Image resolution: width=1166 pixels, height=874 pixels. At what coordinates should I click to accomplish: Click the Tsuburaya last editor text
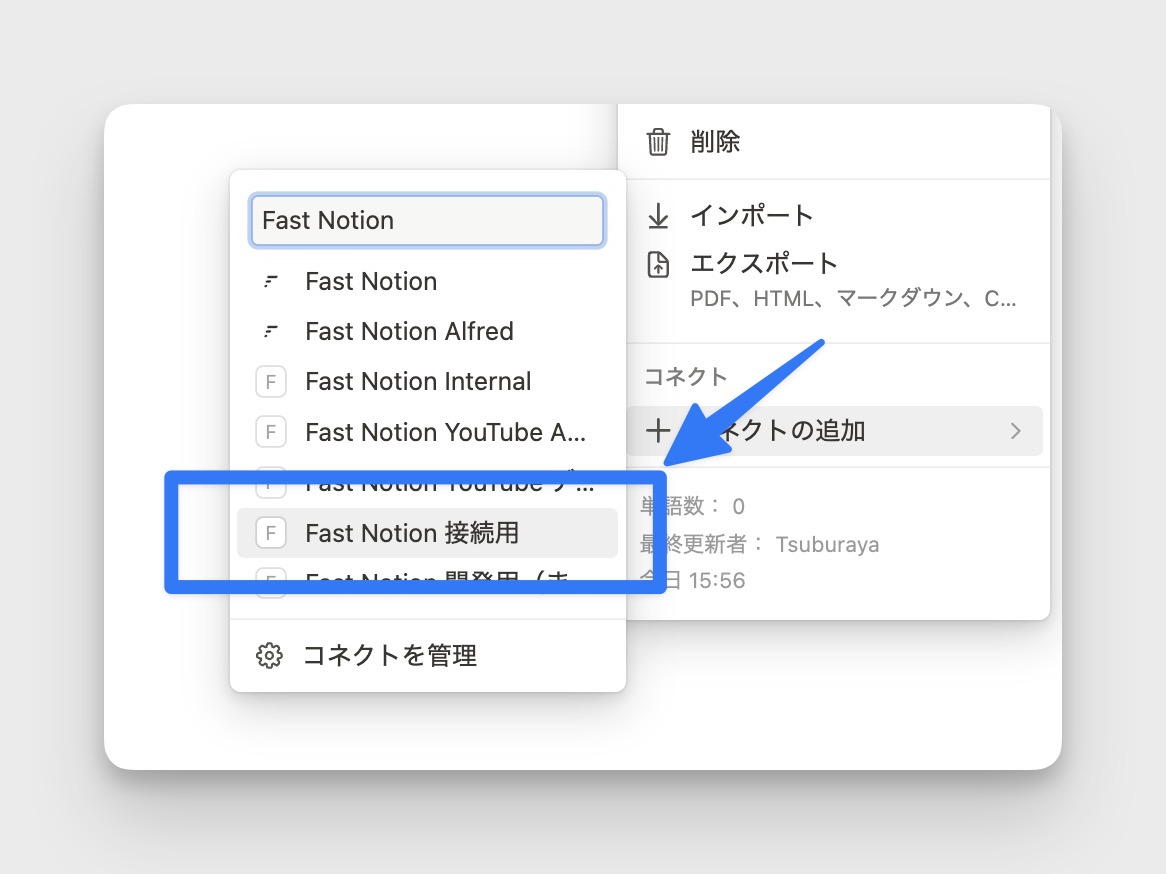(827, 544)
